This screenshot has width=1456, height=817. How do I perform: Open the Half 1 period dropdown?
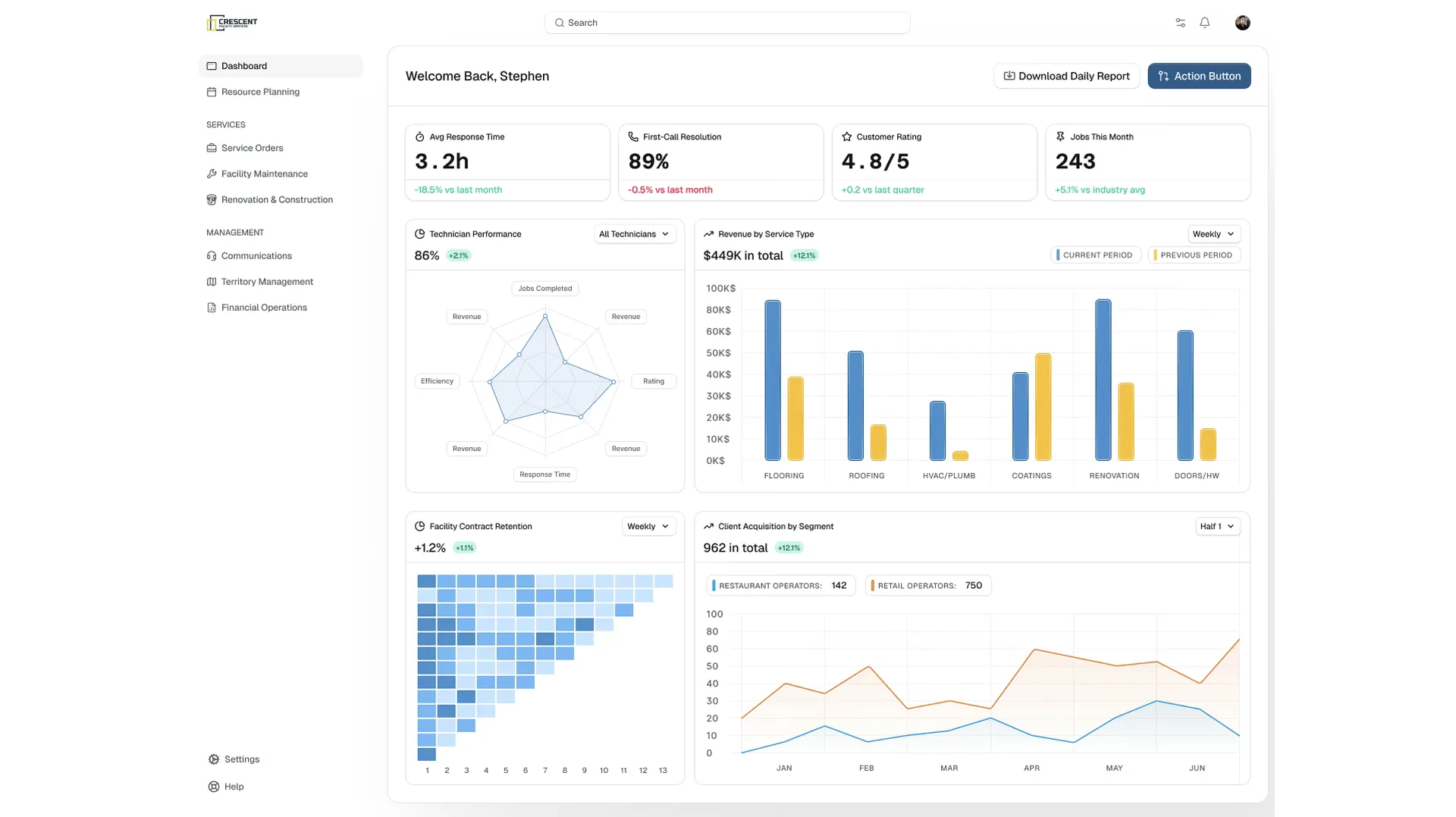pyautogui.click(x=1218, y=527)
